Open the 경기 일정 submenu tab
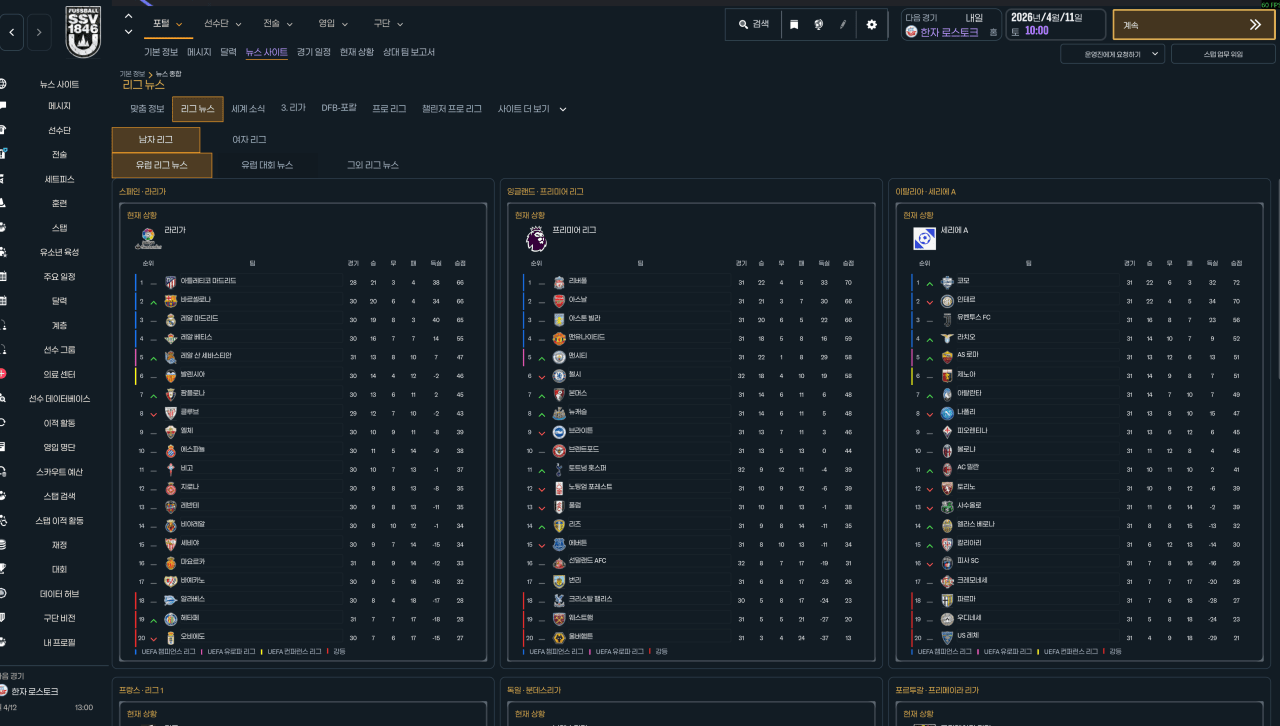1280x726 pixels. (x=314, y=52)
